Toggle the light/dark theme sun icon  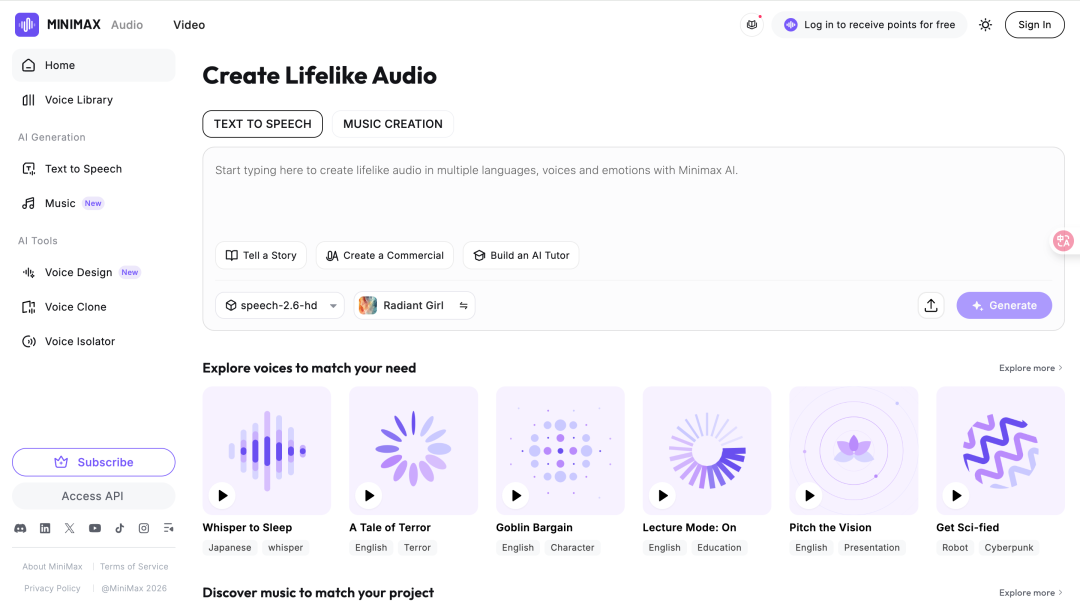(x=986, y=25)
